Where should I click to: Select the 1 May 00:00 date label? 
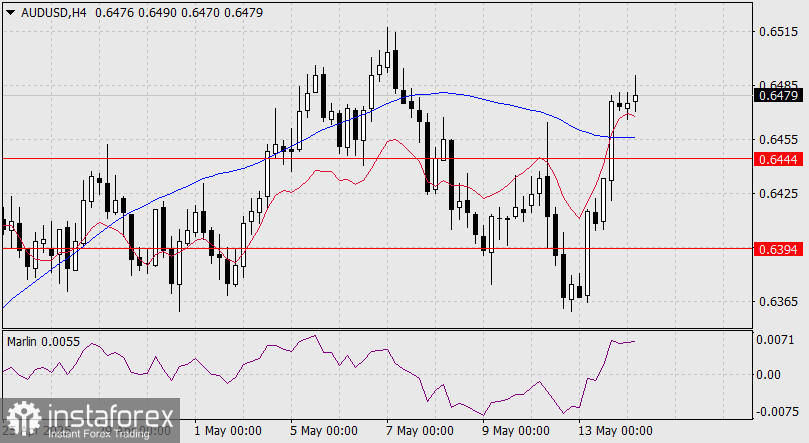tap(228, 431)
